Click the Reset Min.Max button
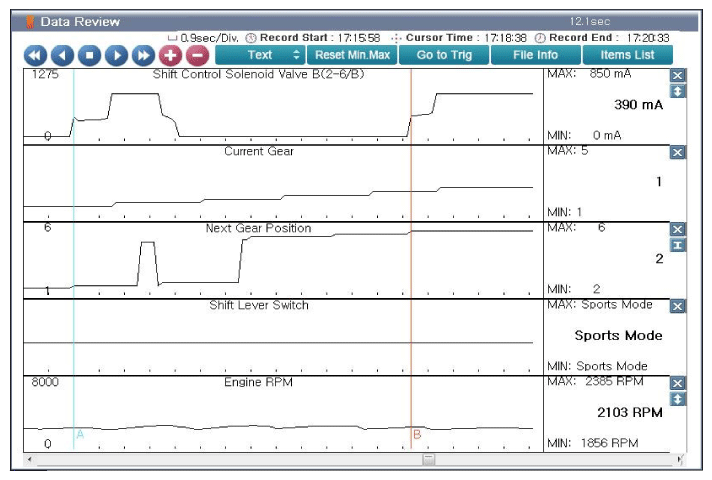Screen dimensions: 712x480 pos(352,55)
